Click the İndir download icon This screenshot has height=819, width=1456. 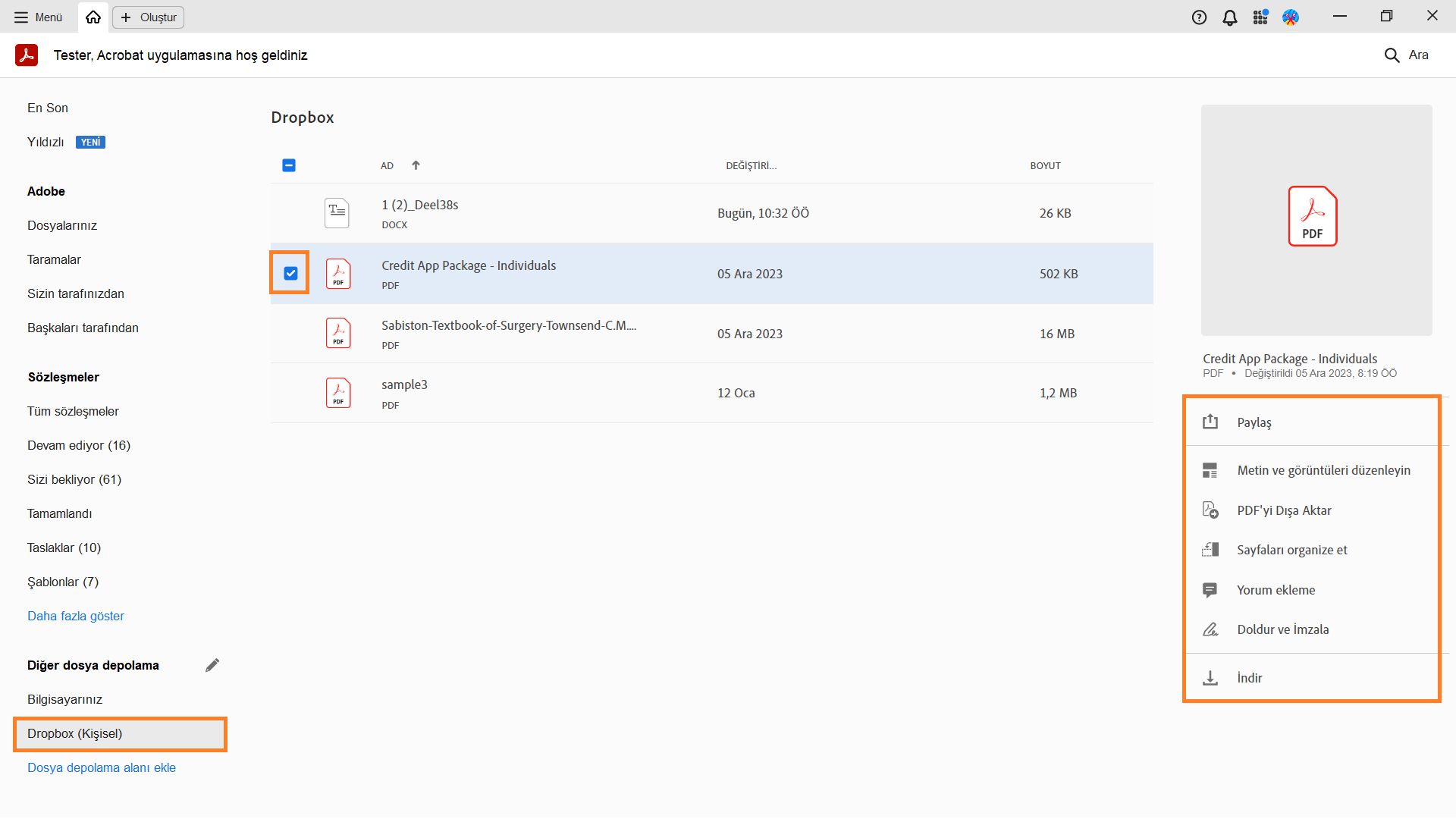(1210, 678)
